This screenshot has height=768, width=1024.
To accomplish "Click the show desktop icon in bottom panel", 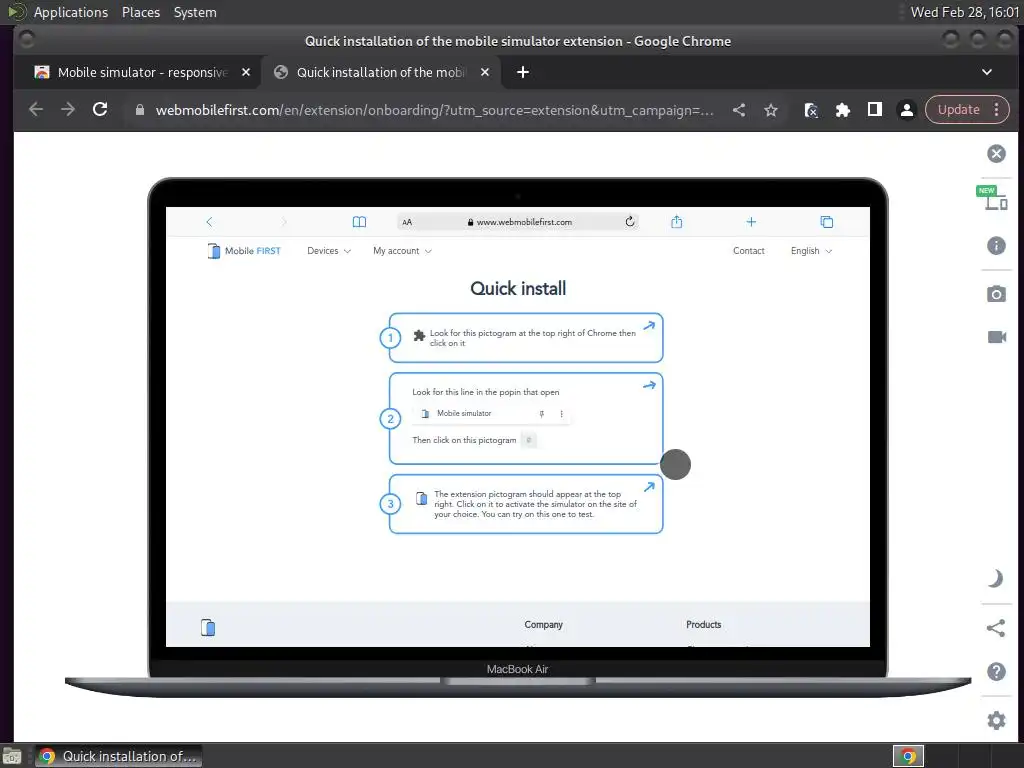I will [11, 757].
